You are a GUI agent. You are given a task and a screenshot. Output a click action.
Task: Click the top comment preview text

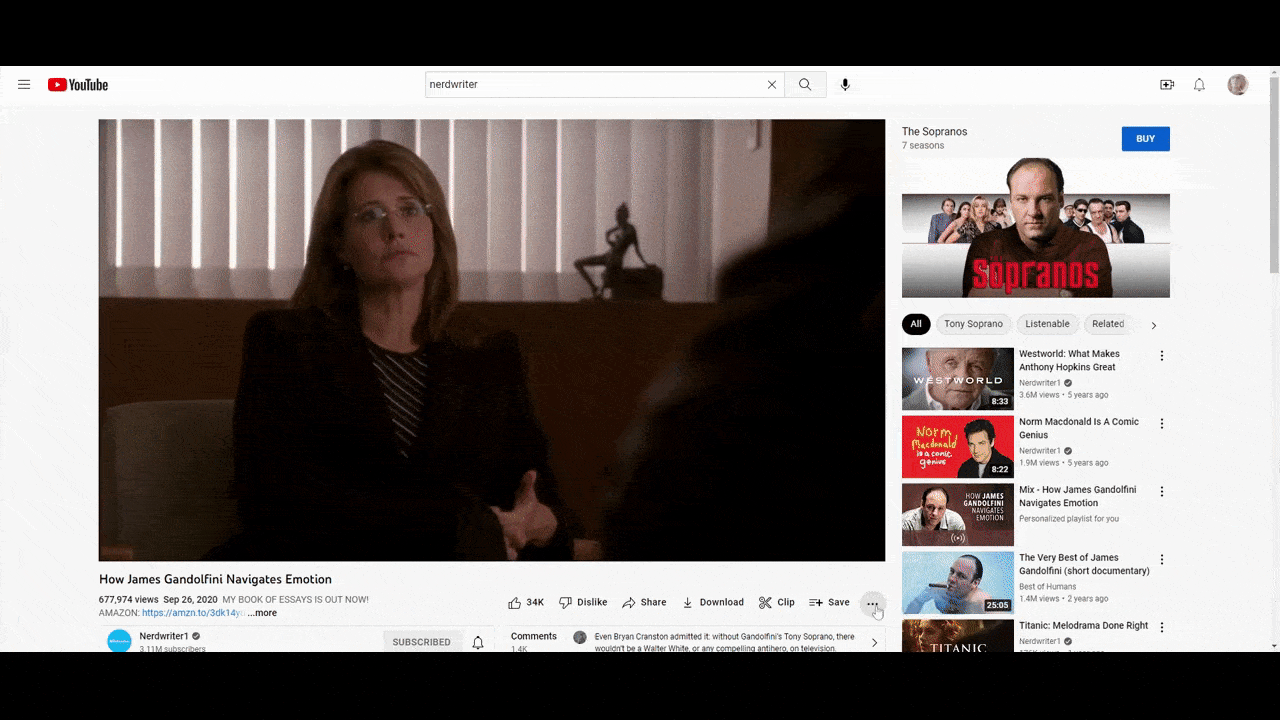click(724, 642)
